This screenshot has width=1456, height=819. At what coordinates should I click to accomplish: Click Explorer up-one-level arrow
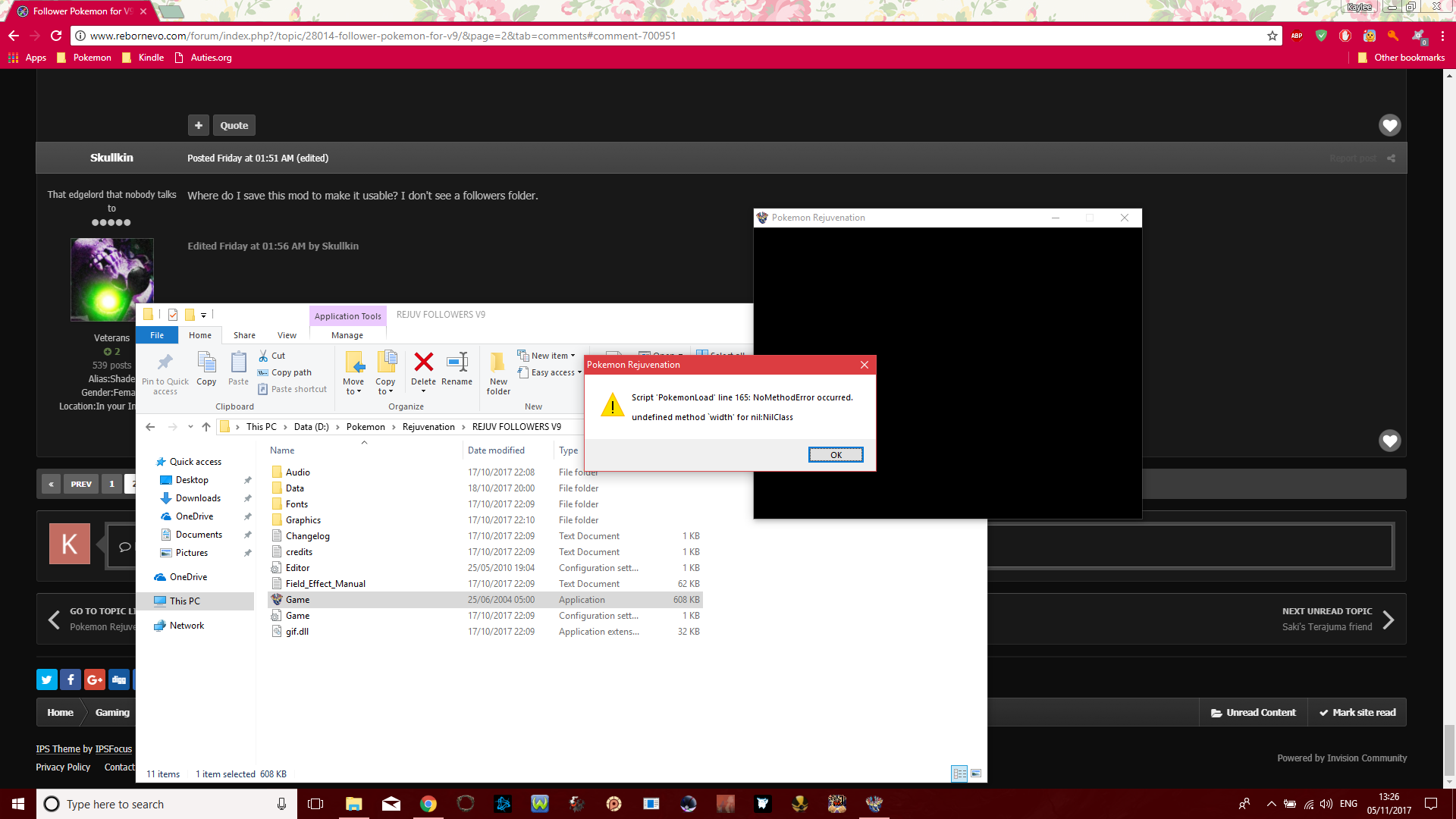206,427
